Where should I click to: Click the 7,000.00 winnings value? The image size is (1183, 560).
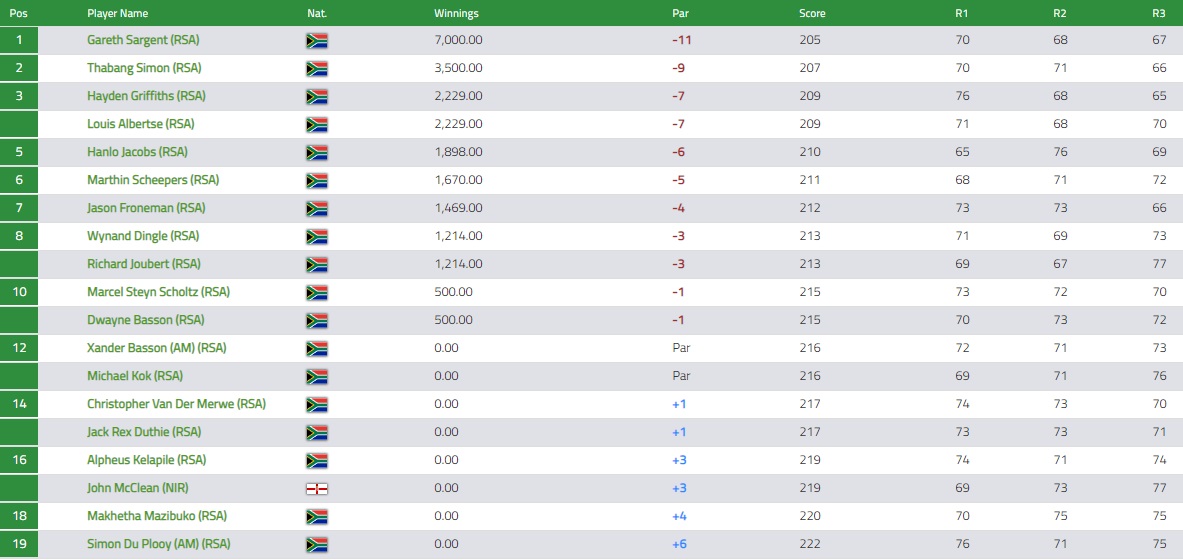point(459,40)
